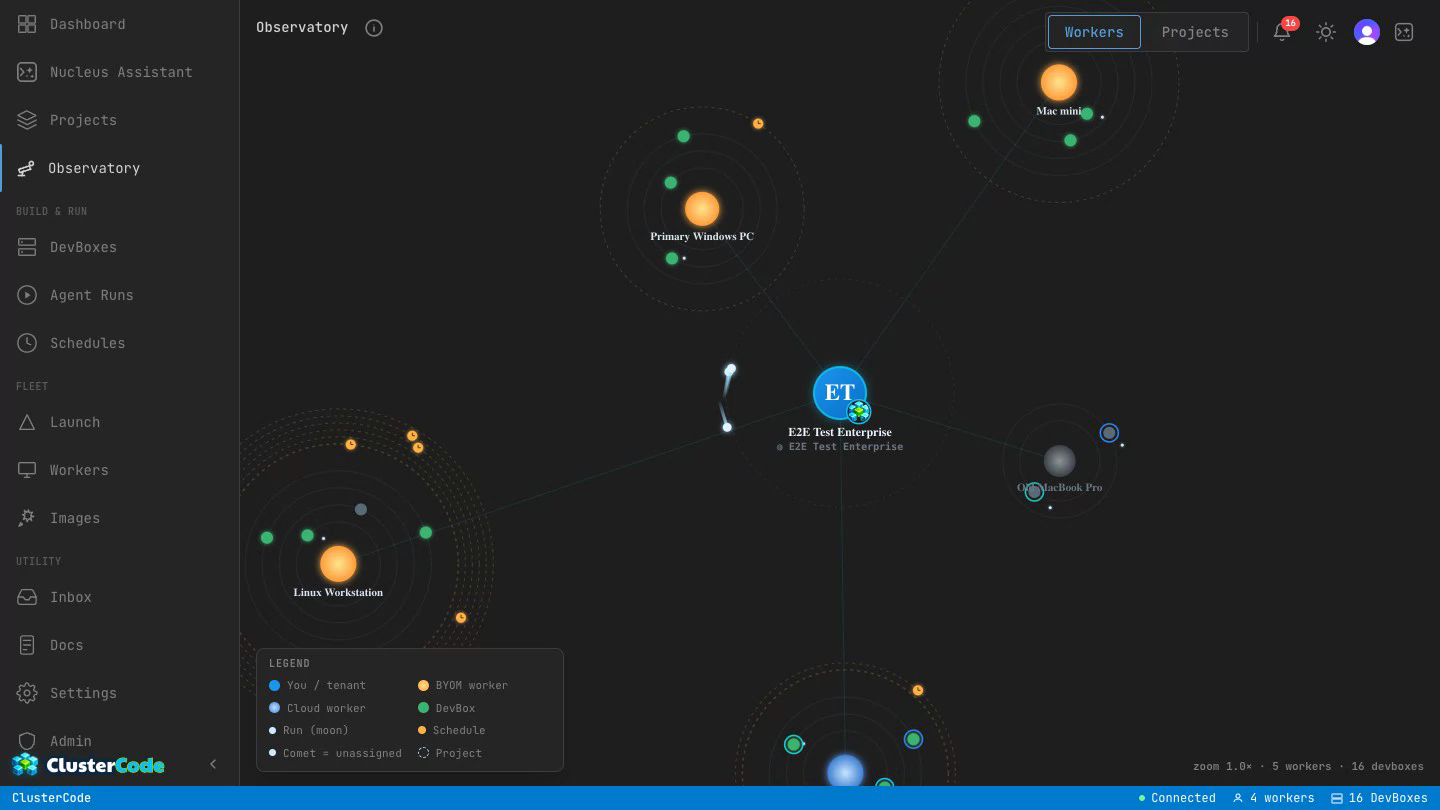1440x810 pixels.
Task: Click the gray DevBox above Linux Workstation
Action: [361, 509]
